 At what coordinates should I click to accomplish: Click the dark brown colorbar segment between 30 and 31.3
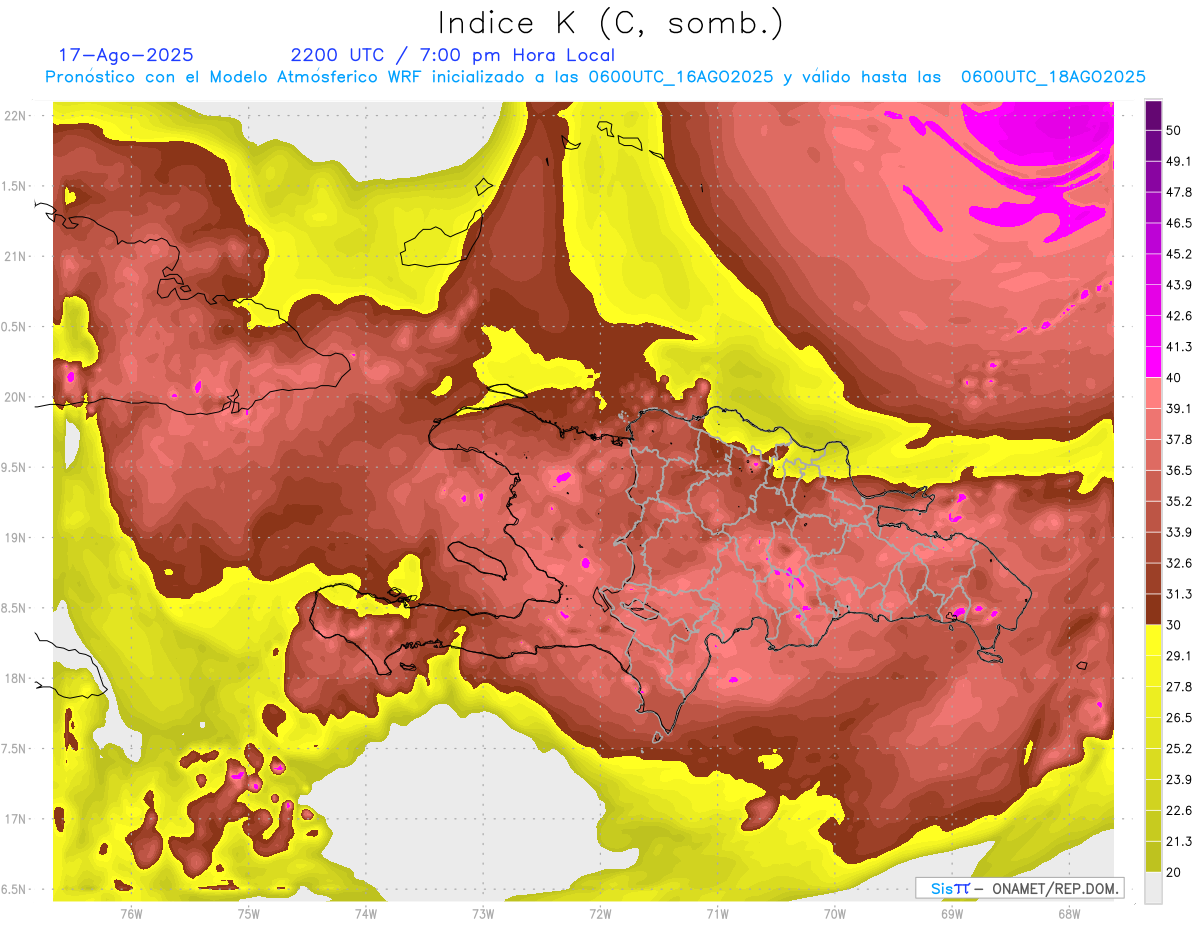point(1153,609)
